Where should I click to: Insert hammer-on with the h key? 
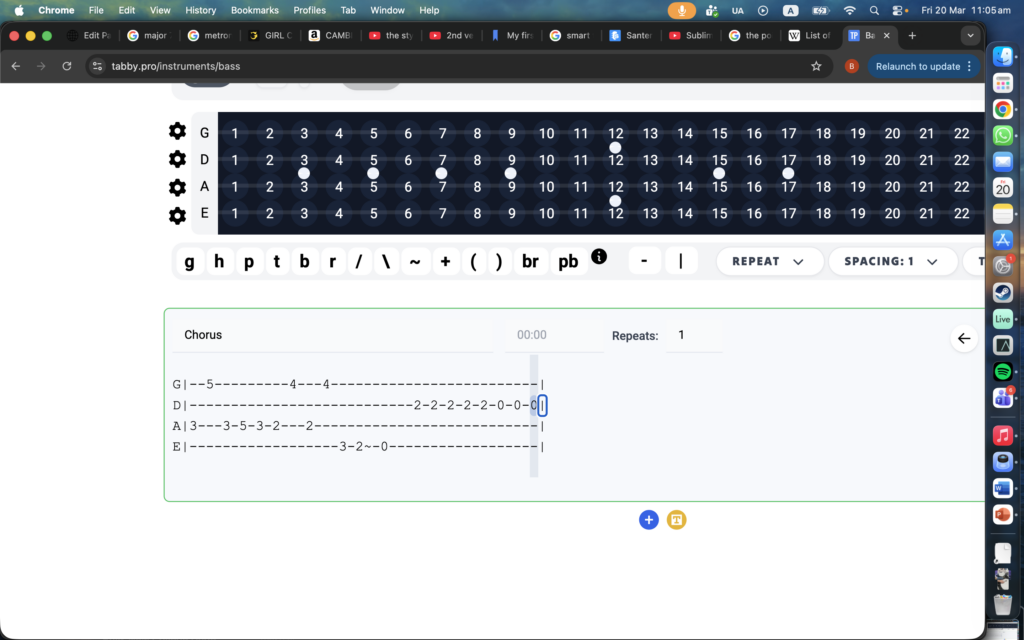pos(219,262)
